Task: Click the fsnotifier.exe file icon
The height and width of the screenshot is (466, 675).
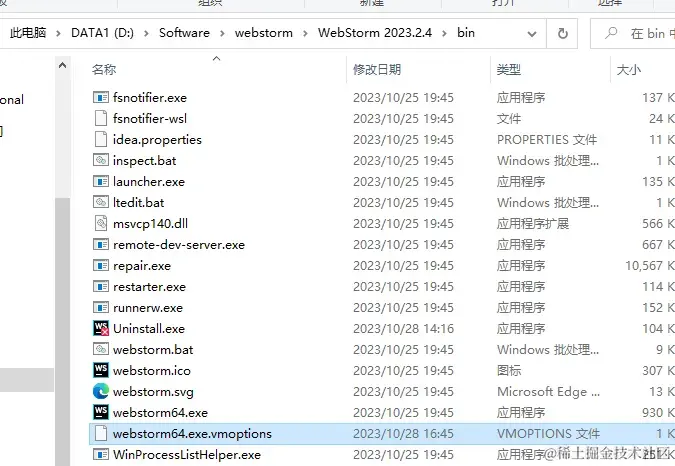Action: 101,98
